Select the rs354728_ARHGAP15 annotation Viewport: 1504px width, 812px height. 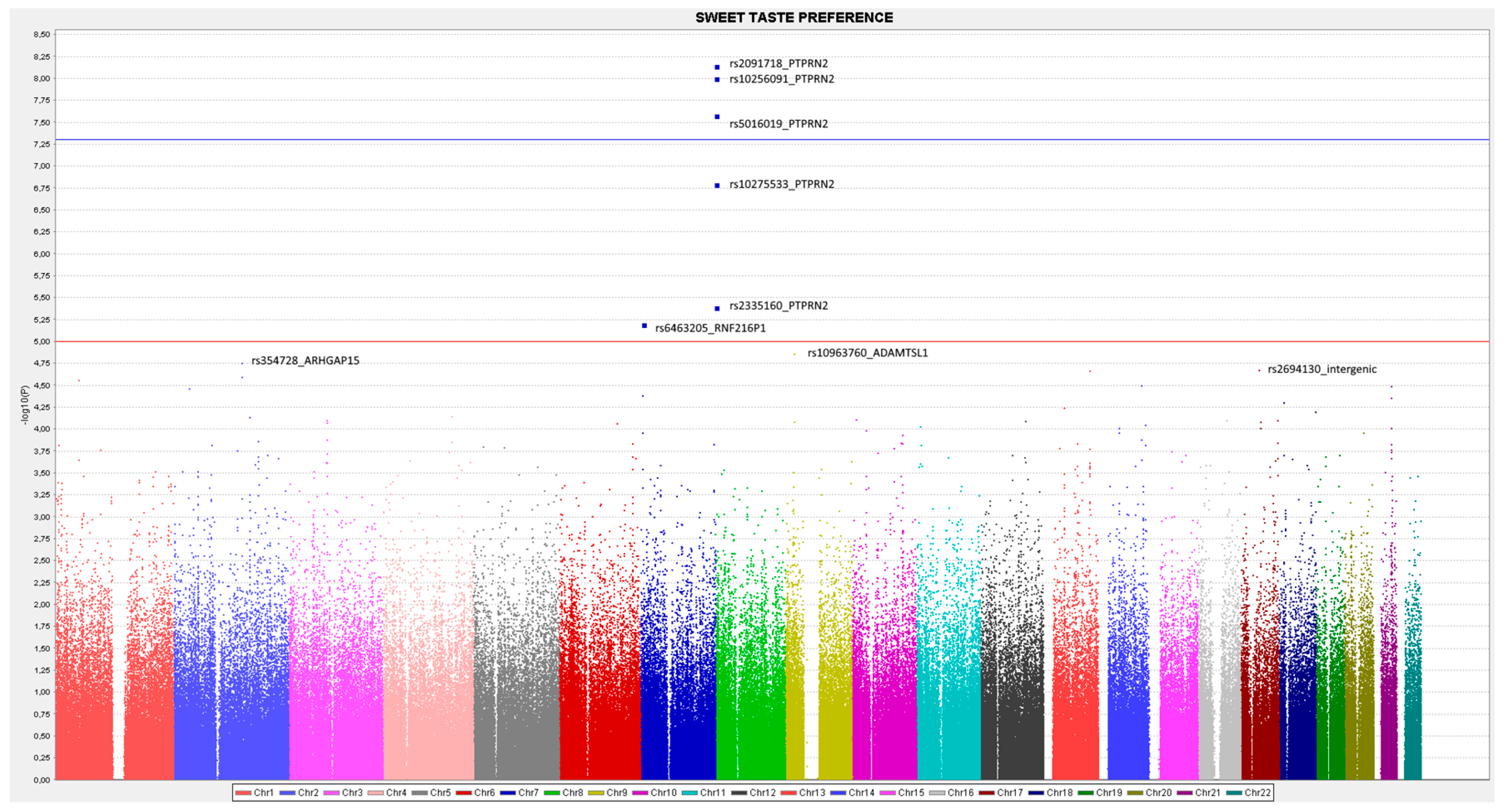pos(305,361)
